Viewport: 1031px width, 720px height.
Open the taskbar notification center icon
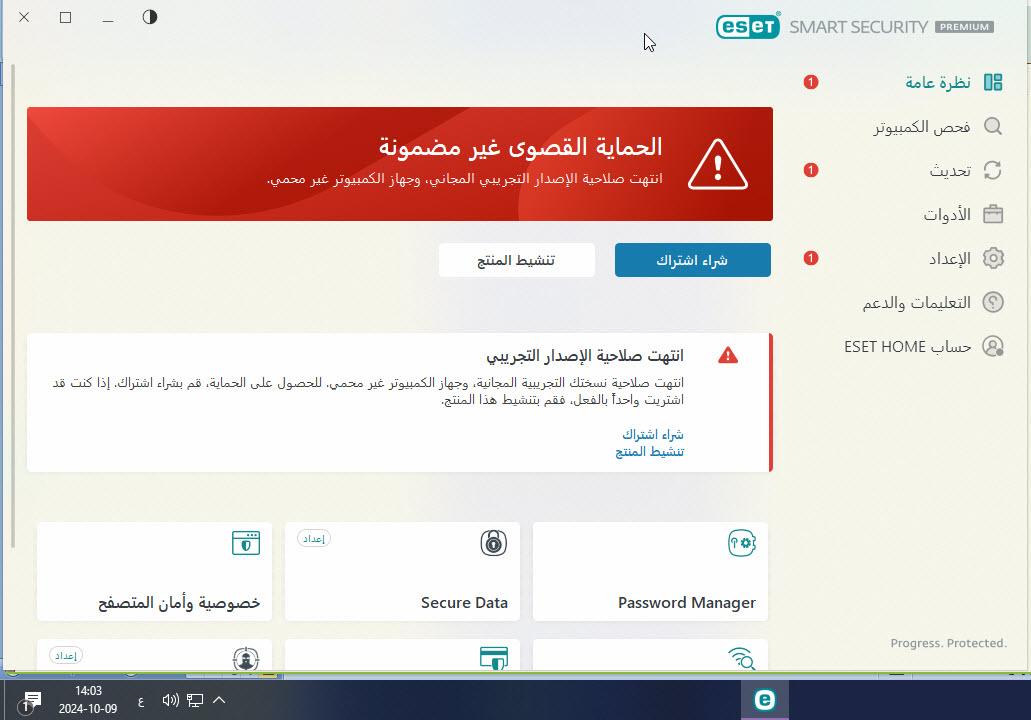pos(29,701)
